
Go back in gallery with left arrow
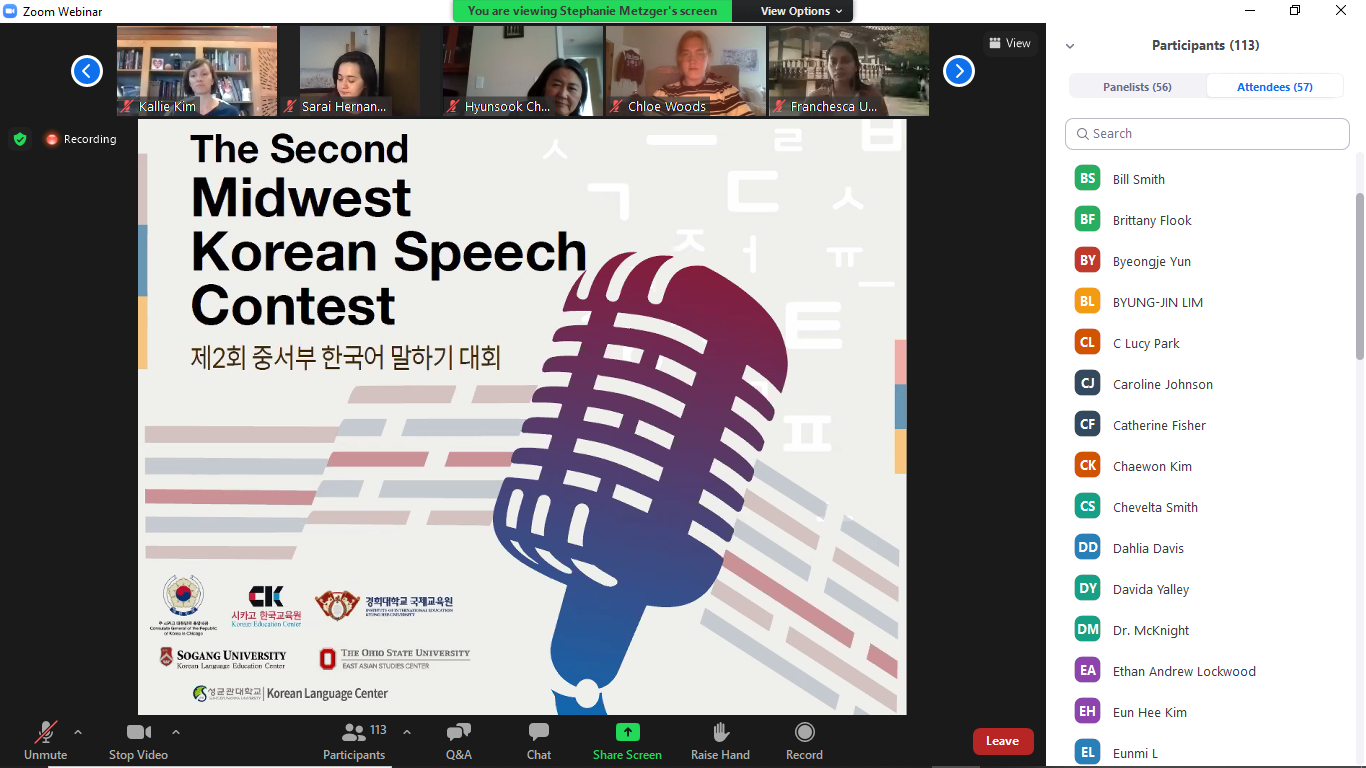coord(86,71)
